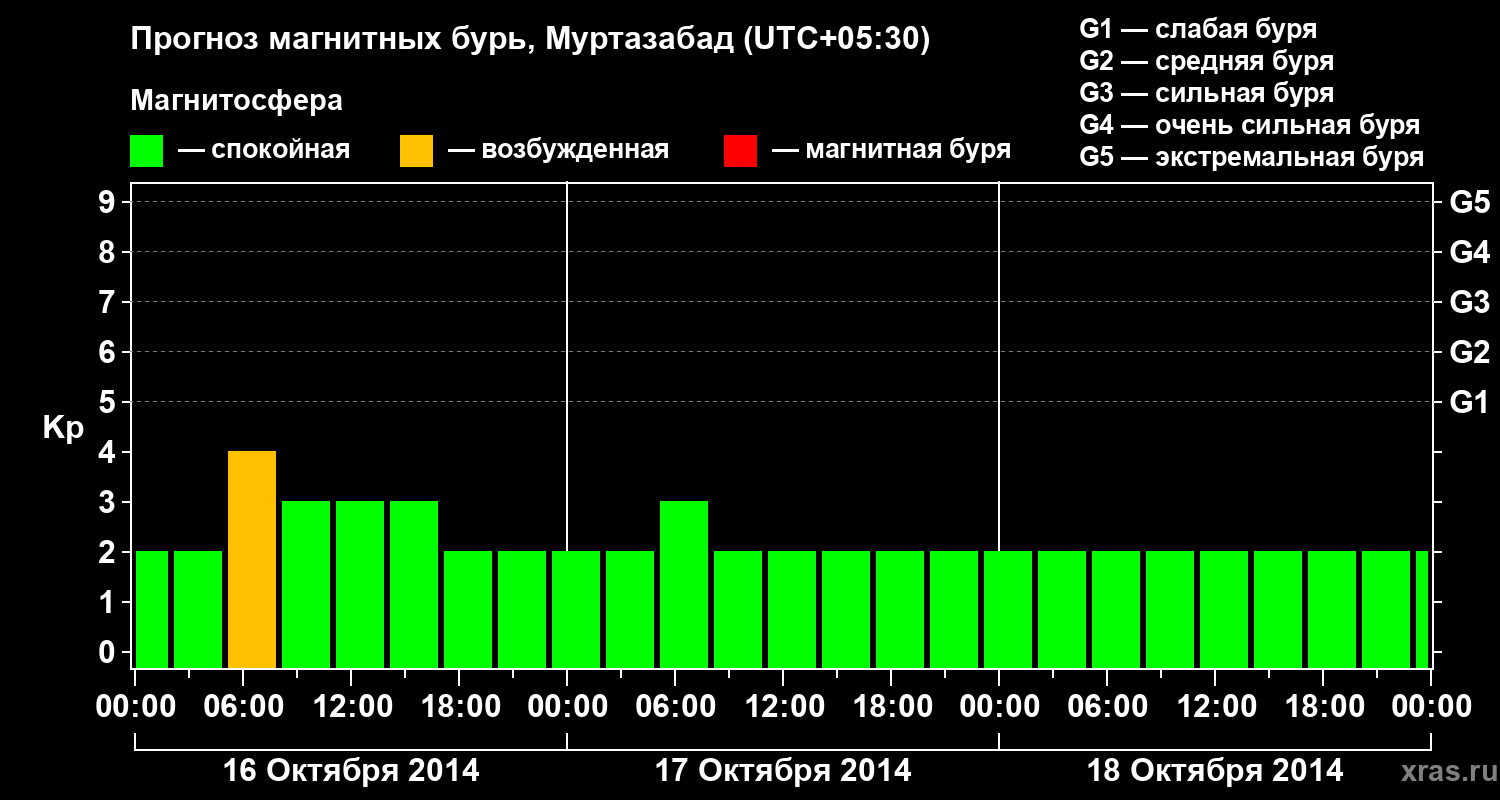Click 'G1 — слабая буря' description

pos(1198,29)
